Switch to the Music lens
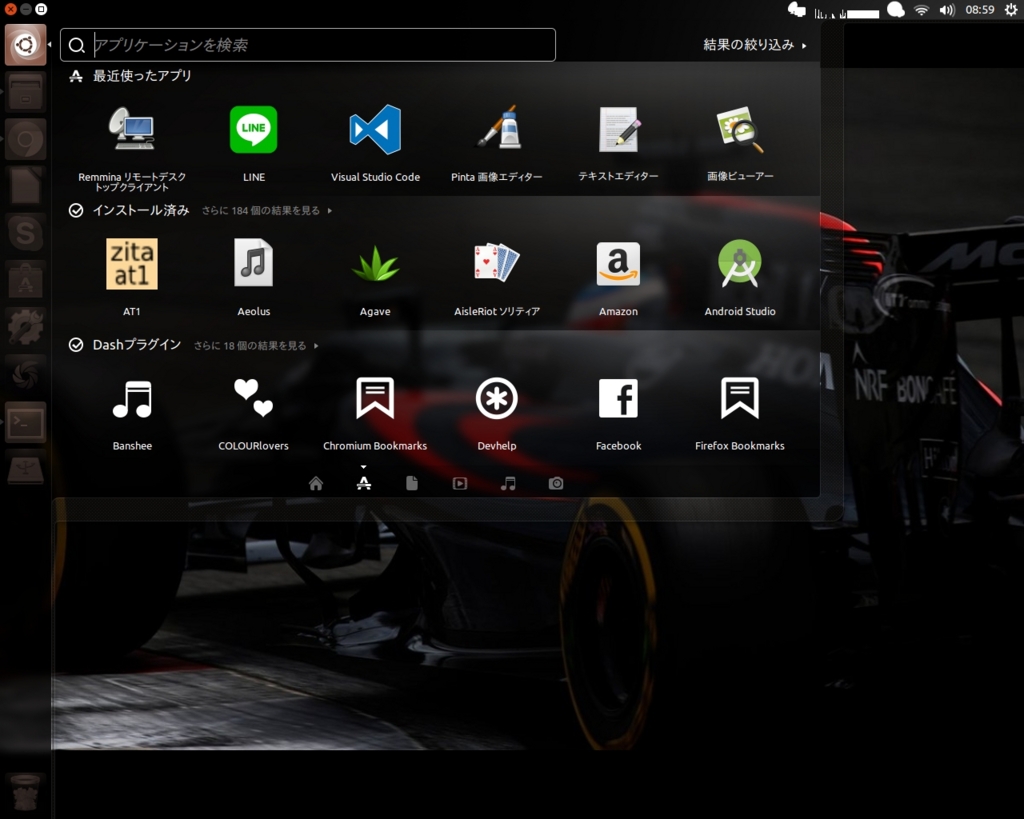This screenshot has height=819, width=1024. (507, 483)
